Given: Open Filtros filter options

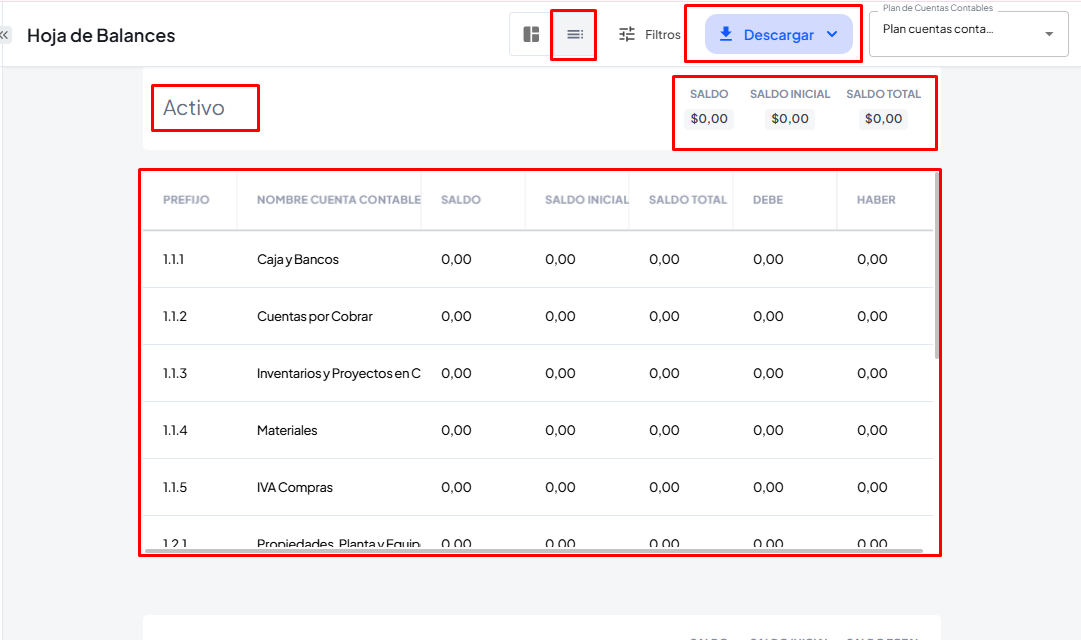Looking at the screenshot, I should point(649,34).
